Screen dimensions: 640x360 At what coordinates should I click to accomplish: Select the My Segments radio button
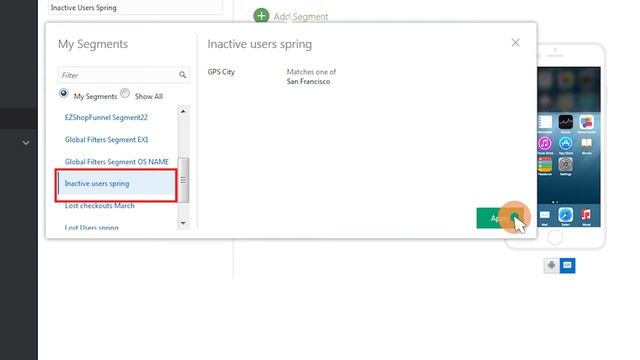(63, 93)
